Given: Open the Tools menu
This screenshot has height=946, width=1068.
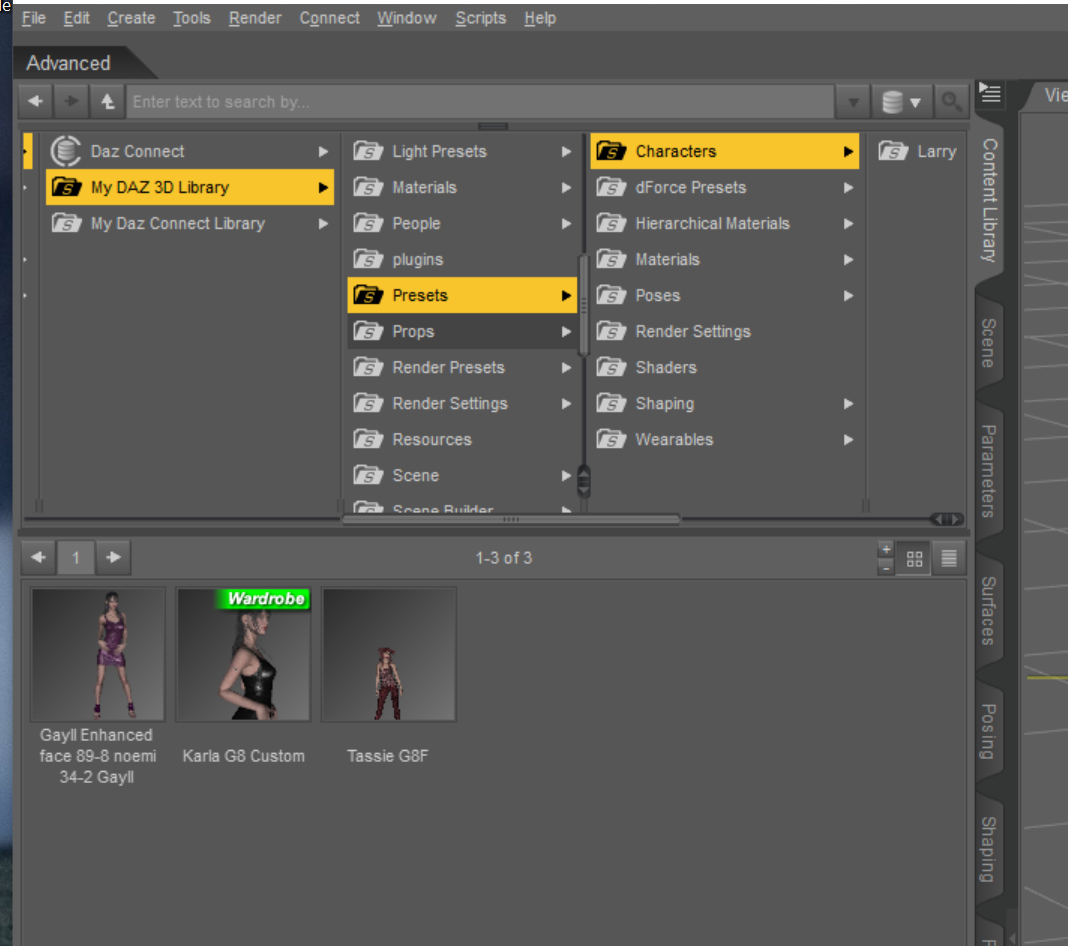Looking at the screenshot, I should coord(191,18).
